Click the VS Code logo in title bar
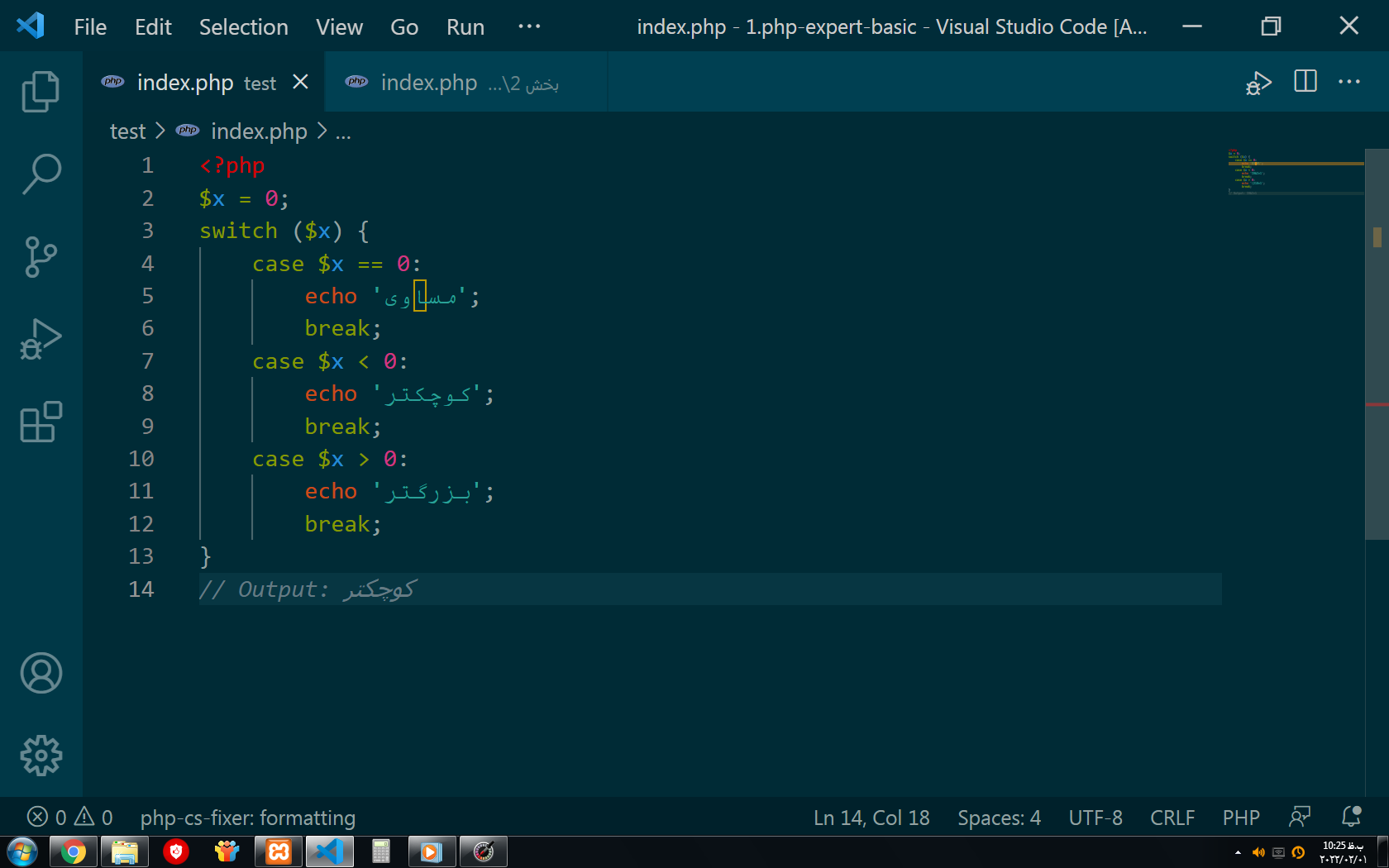The width and height of the screenshot is (1389, 868). [31, 26]
